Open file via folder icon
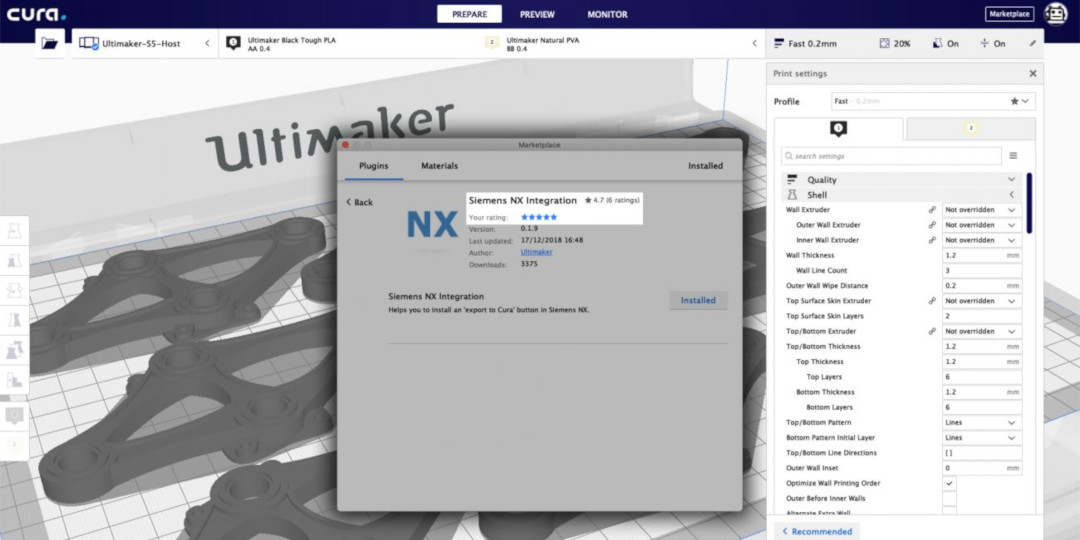Screen dimensions: 1080x540 pyautogui.click(x=50, y=43)
